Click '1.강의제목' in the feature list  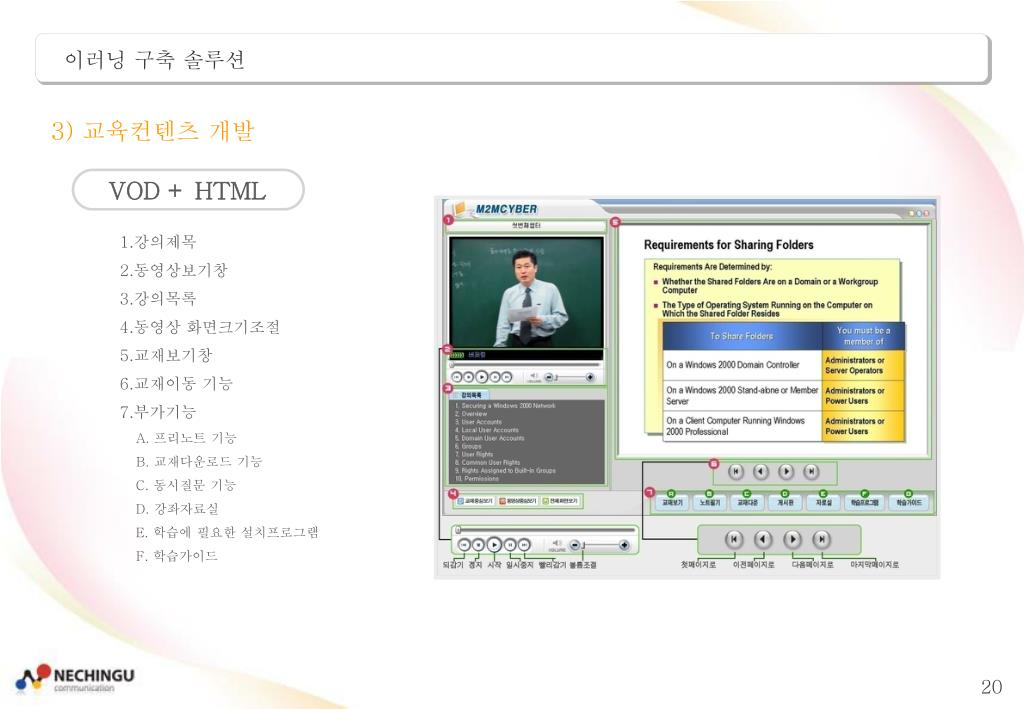tap(158, 242)
